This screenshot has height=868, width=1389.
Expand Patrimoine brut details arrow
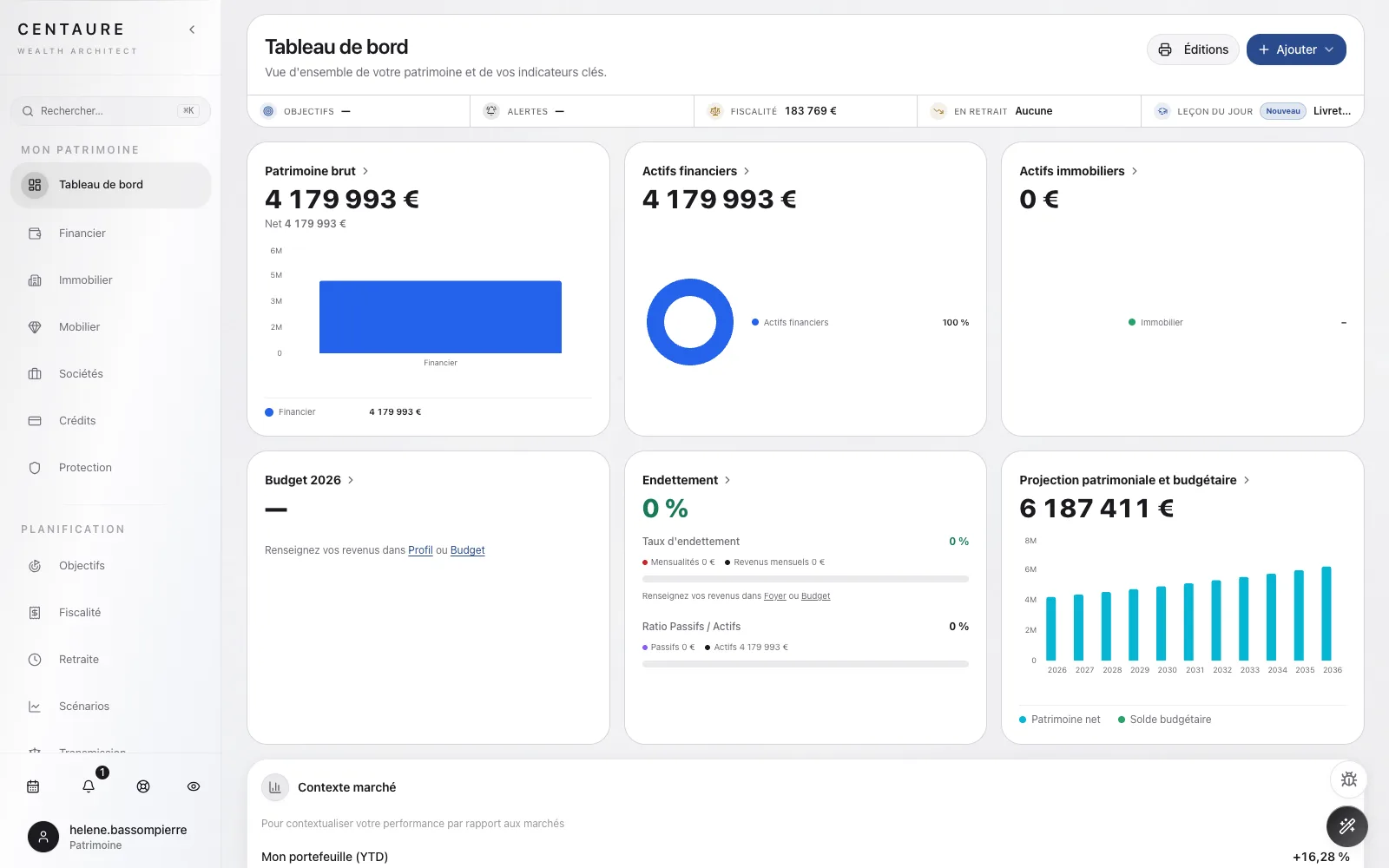[x=365, y=171]
